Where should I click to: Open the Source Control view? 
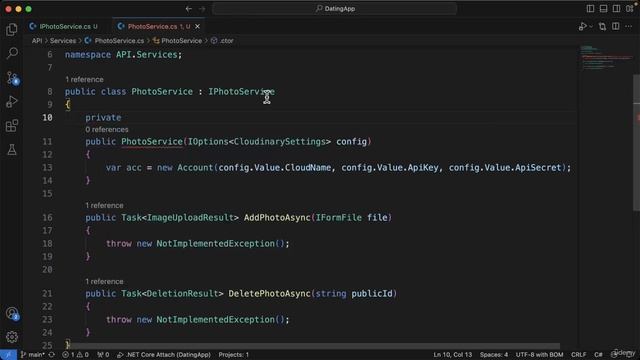(12, 78)
